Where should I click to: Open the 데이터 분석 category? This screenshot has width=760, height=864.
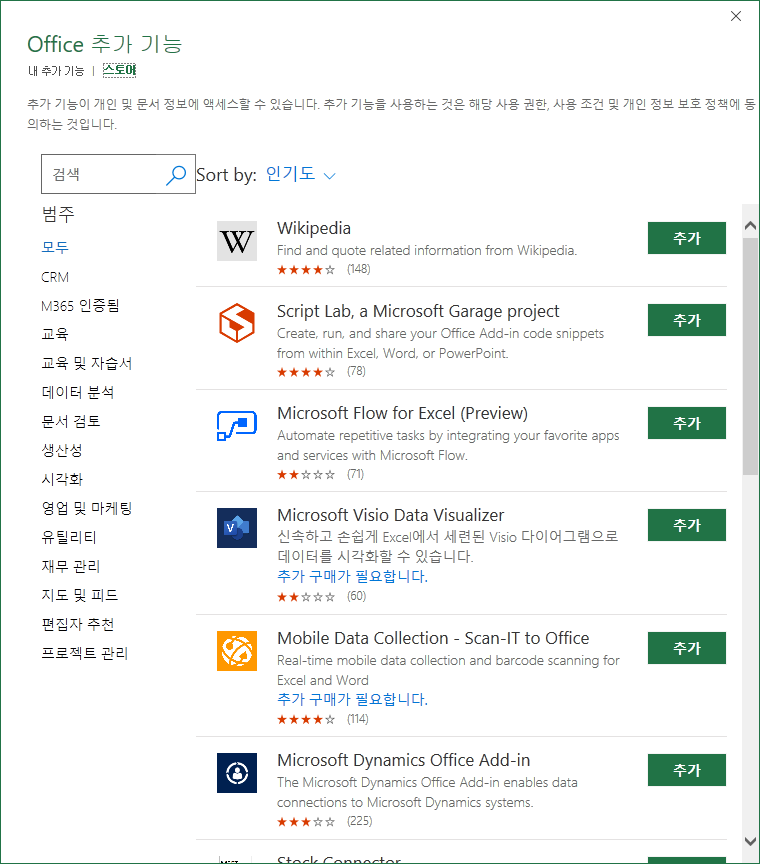click(x=78, y=392)
